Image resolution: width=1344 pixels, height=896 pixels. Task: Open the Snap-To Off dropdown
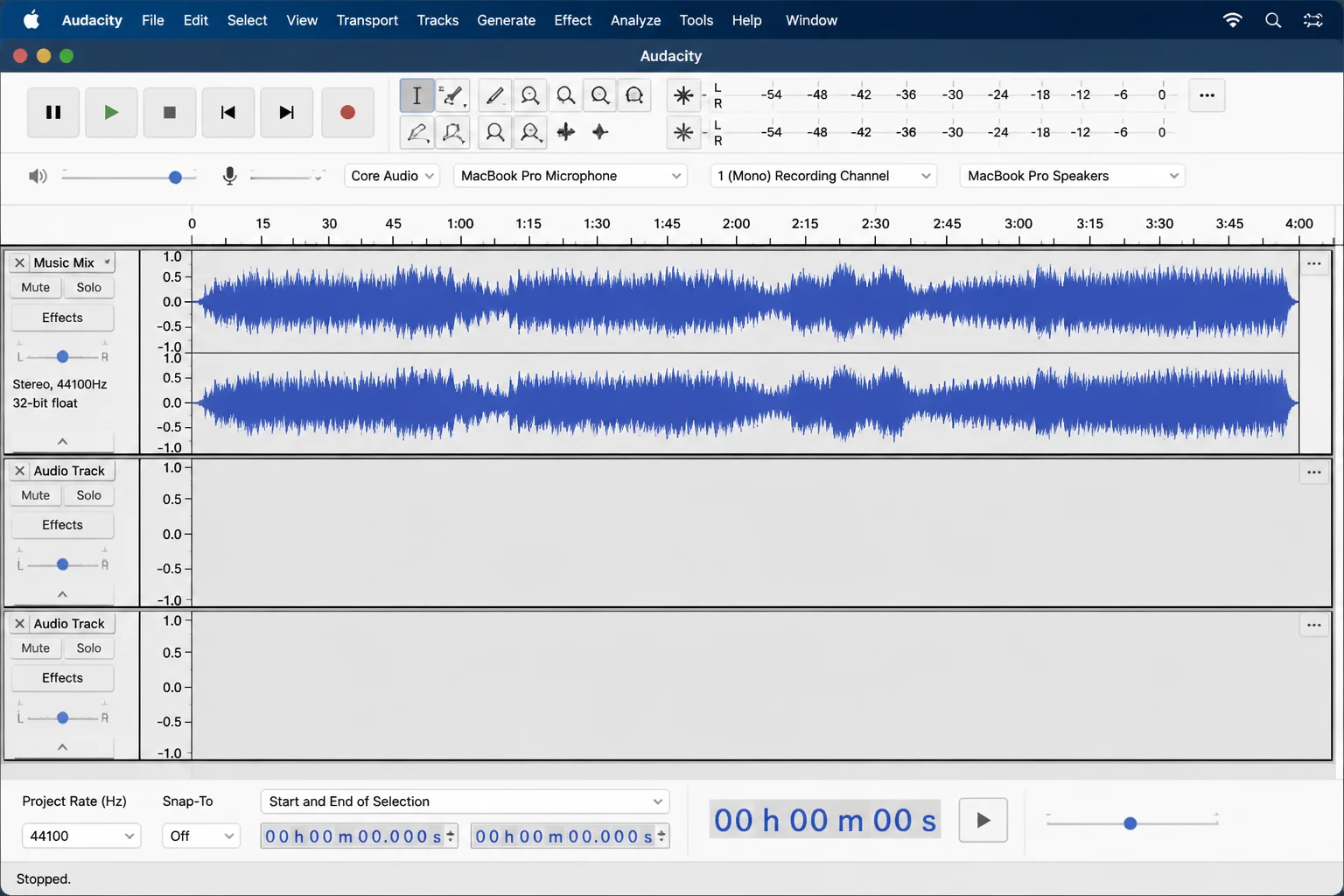(201, 836)
